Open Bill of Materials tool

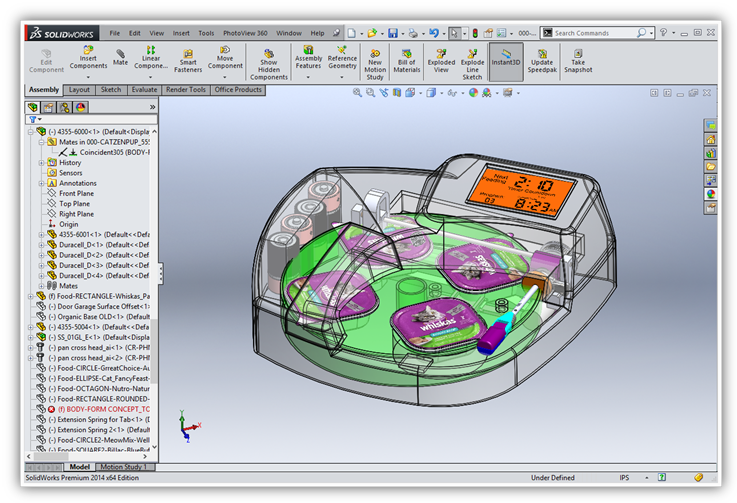pos(407,60)
